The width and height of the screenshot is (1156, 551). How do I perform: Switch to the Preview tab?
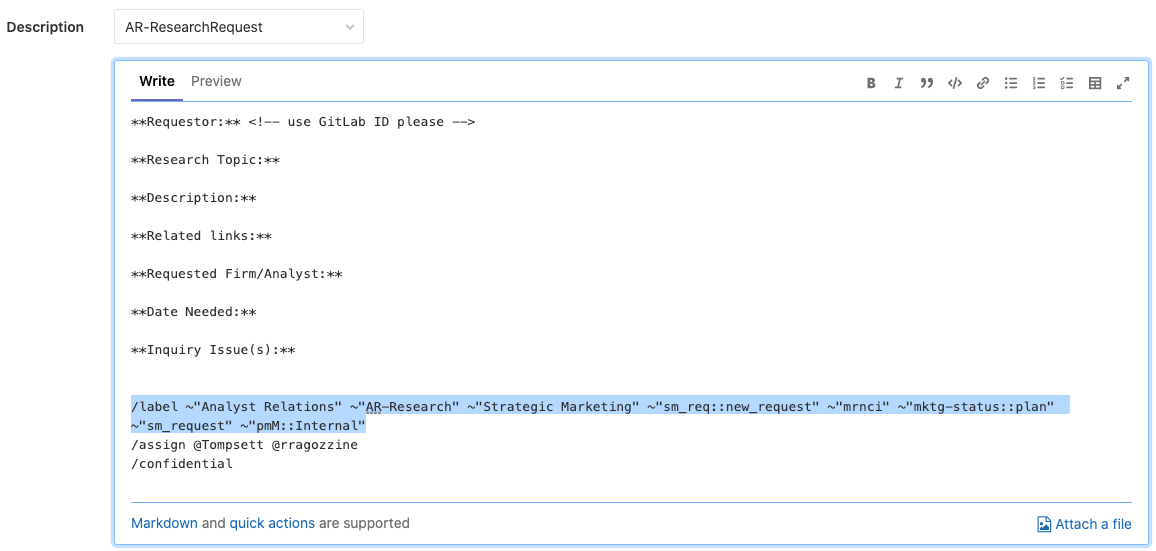tap(216, 81)
